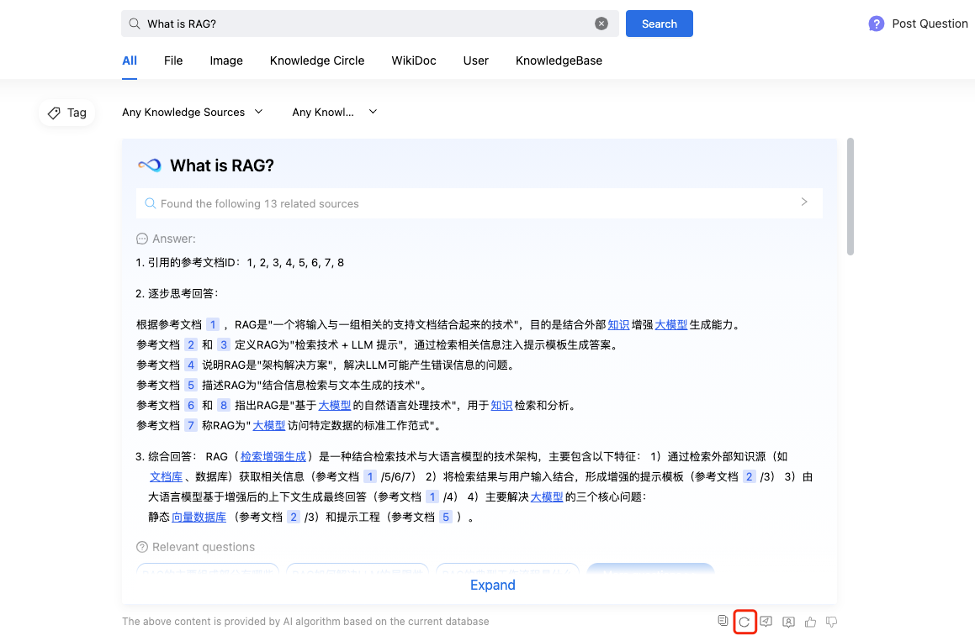Expand the 13 related sources list
The width and height of the screenshot is (976, 642).
pos(804,203)
